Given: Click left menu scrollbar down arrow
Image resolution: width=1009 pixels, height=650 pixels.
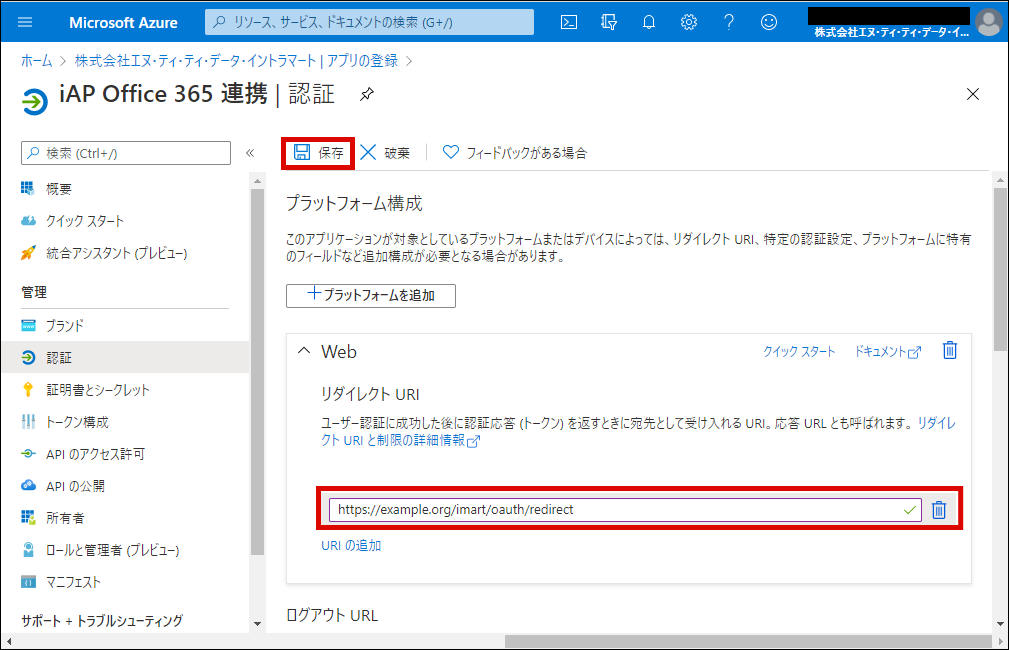Looking at the screenshot, I should coord(257,623).
